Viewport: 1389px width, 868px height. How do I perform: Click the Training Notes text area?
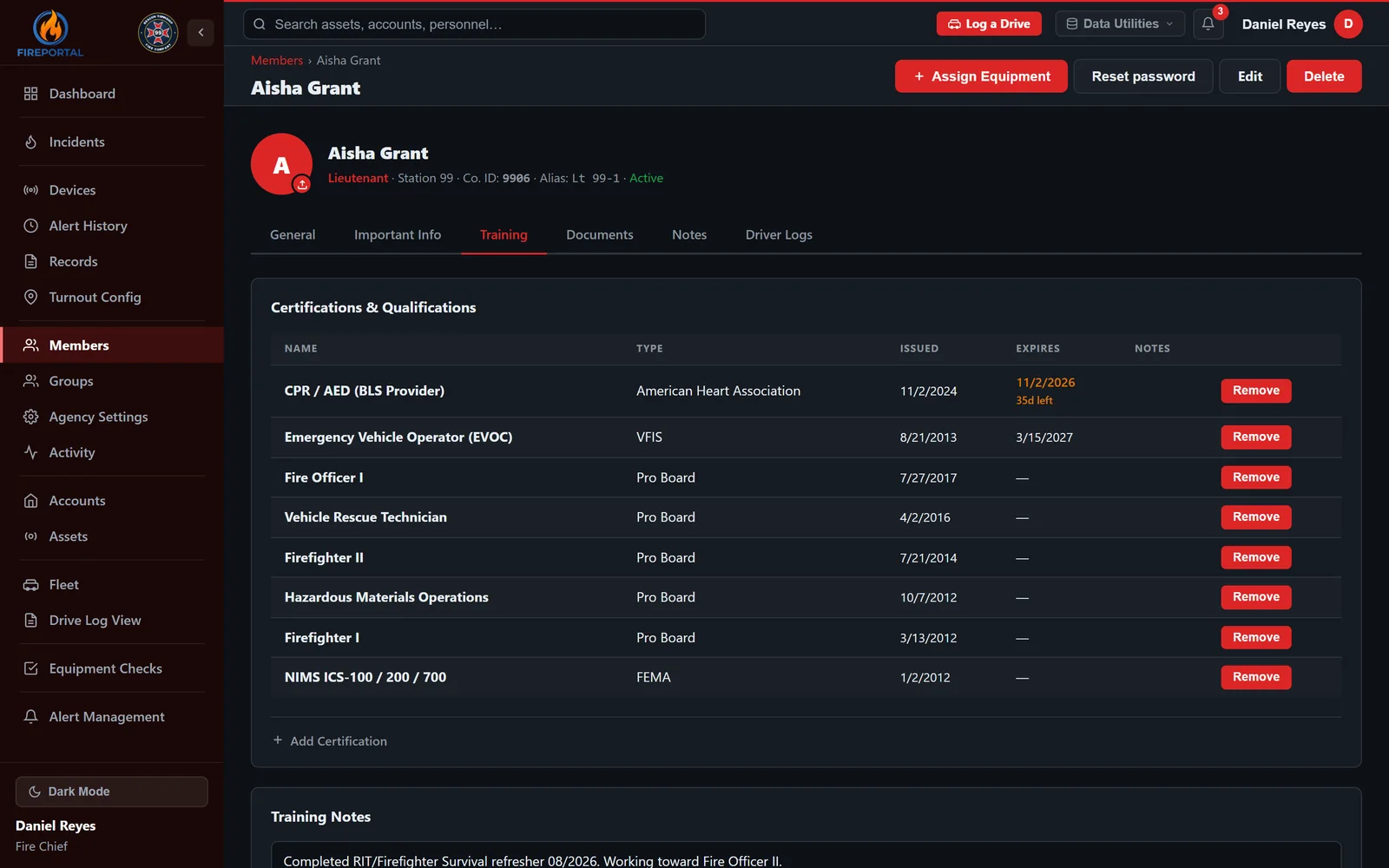(x=806, y=855)
